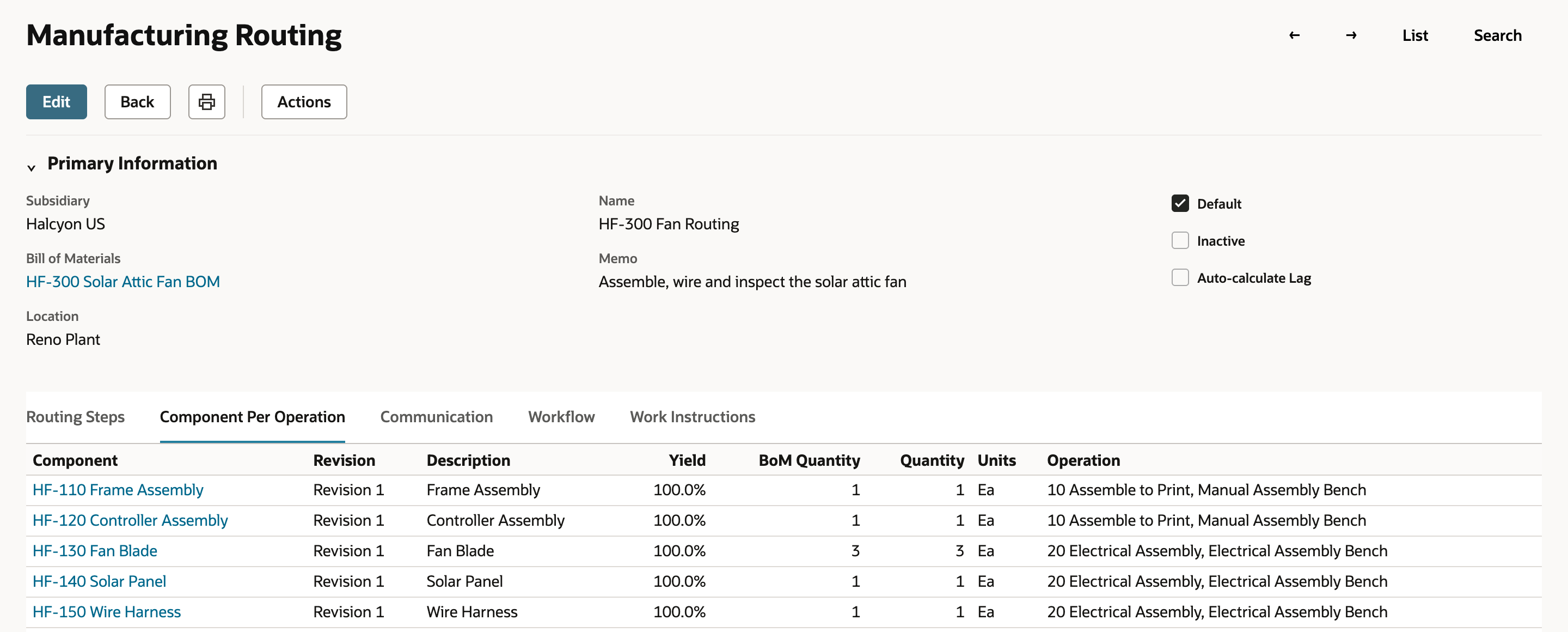Click the memo text about solar attic fan
Image resolution: width=1568 pixels, height=632 pixels.
pyautogui.click(x=752, y=282)
